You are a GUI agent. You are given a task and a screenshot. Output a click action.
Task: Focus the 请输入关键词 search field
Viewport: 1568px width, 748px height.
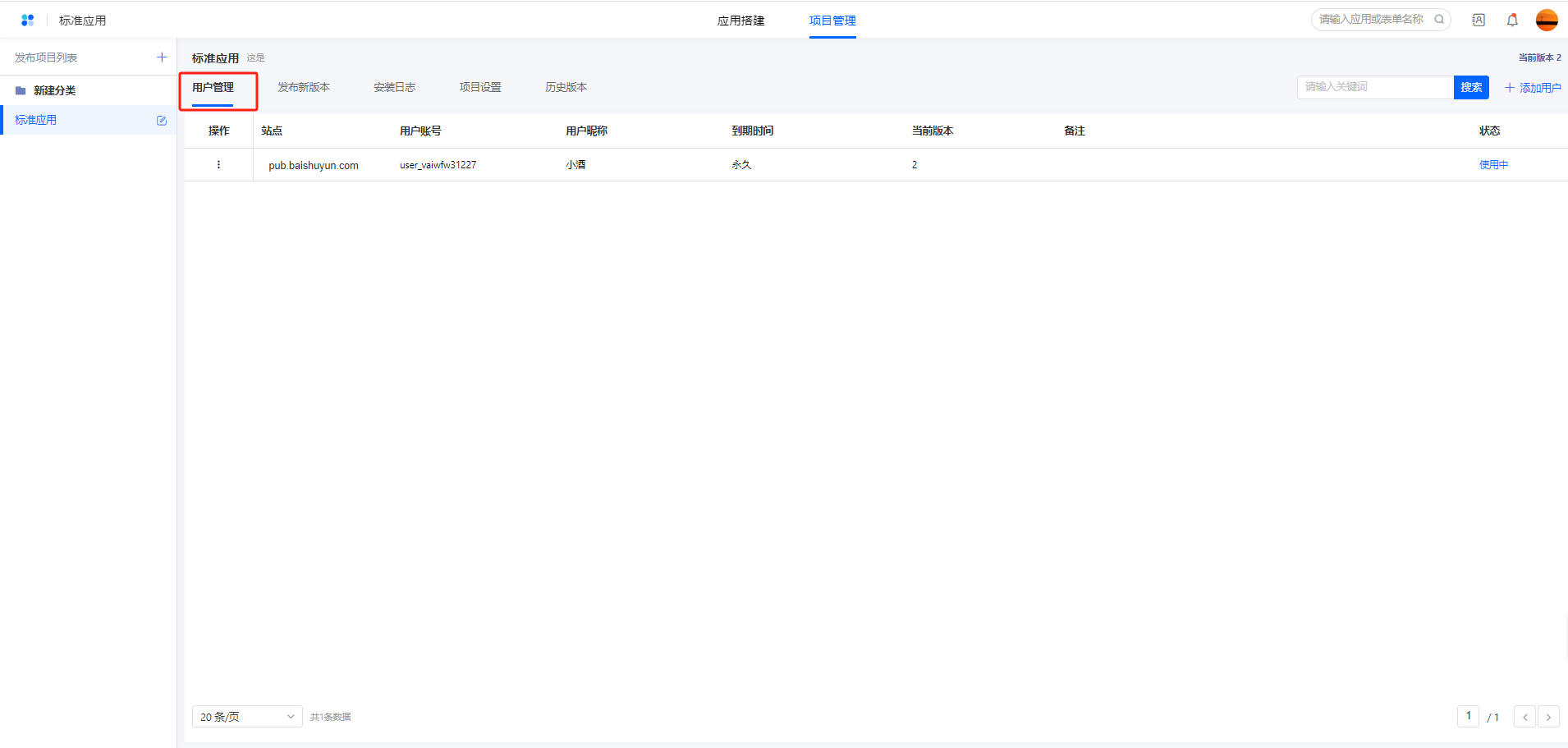point(1375,87)
